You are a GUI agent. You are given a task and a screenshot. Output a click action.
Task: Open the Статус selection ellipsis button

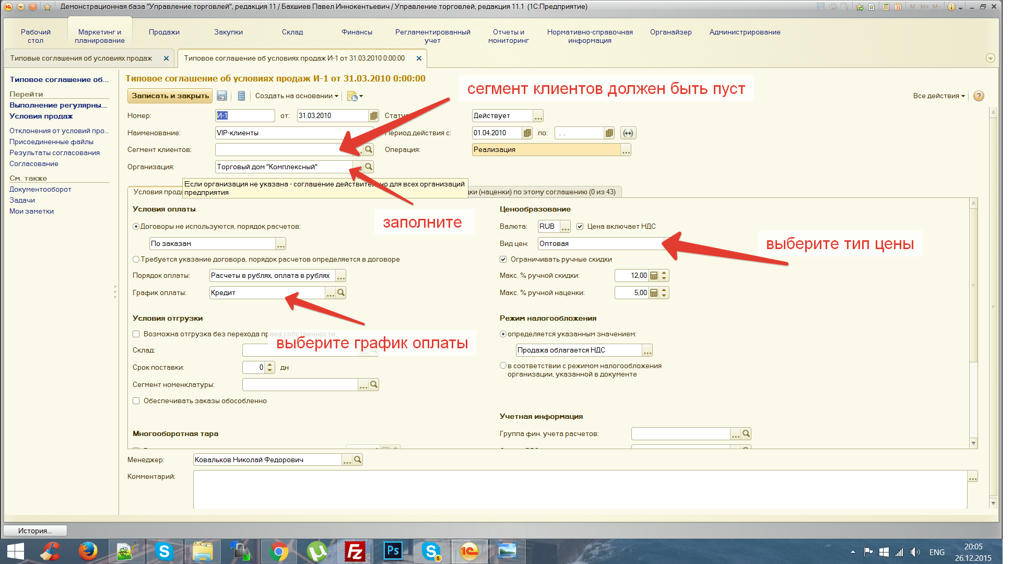tap(538, 116)
